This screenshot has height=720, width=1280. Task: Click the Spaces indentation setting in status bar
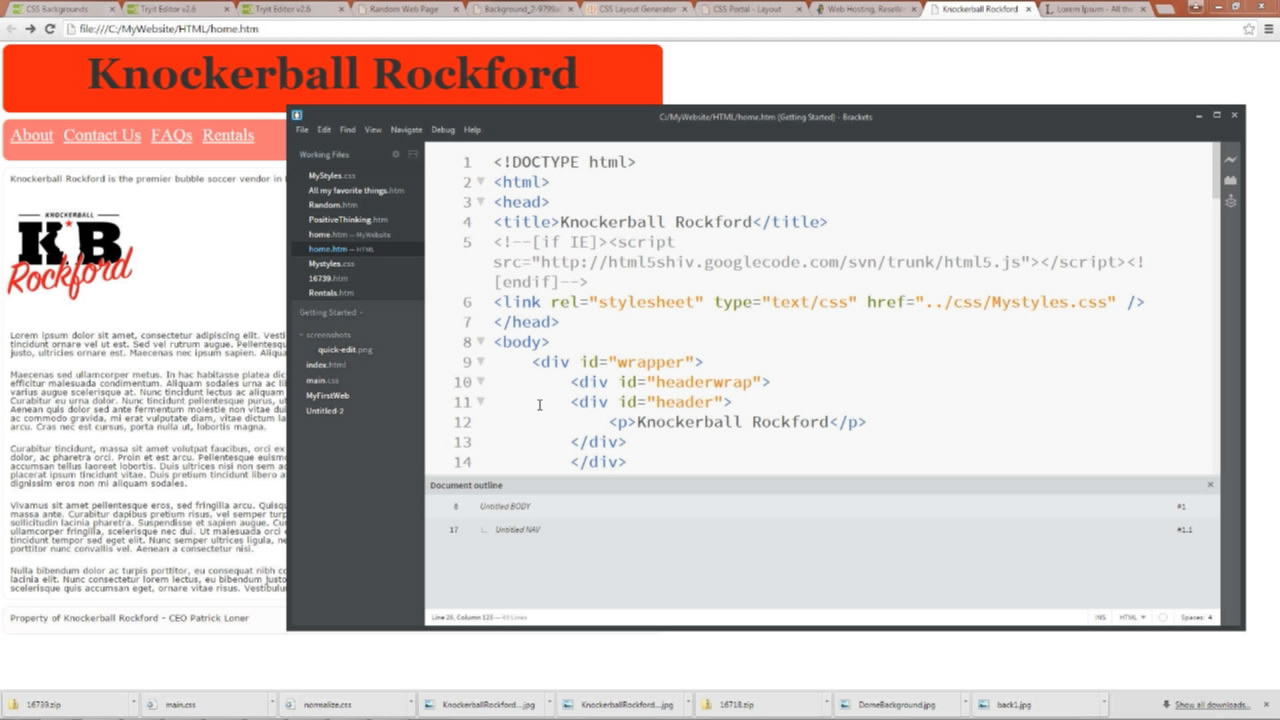click(1196, 618)
